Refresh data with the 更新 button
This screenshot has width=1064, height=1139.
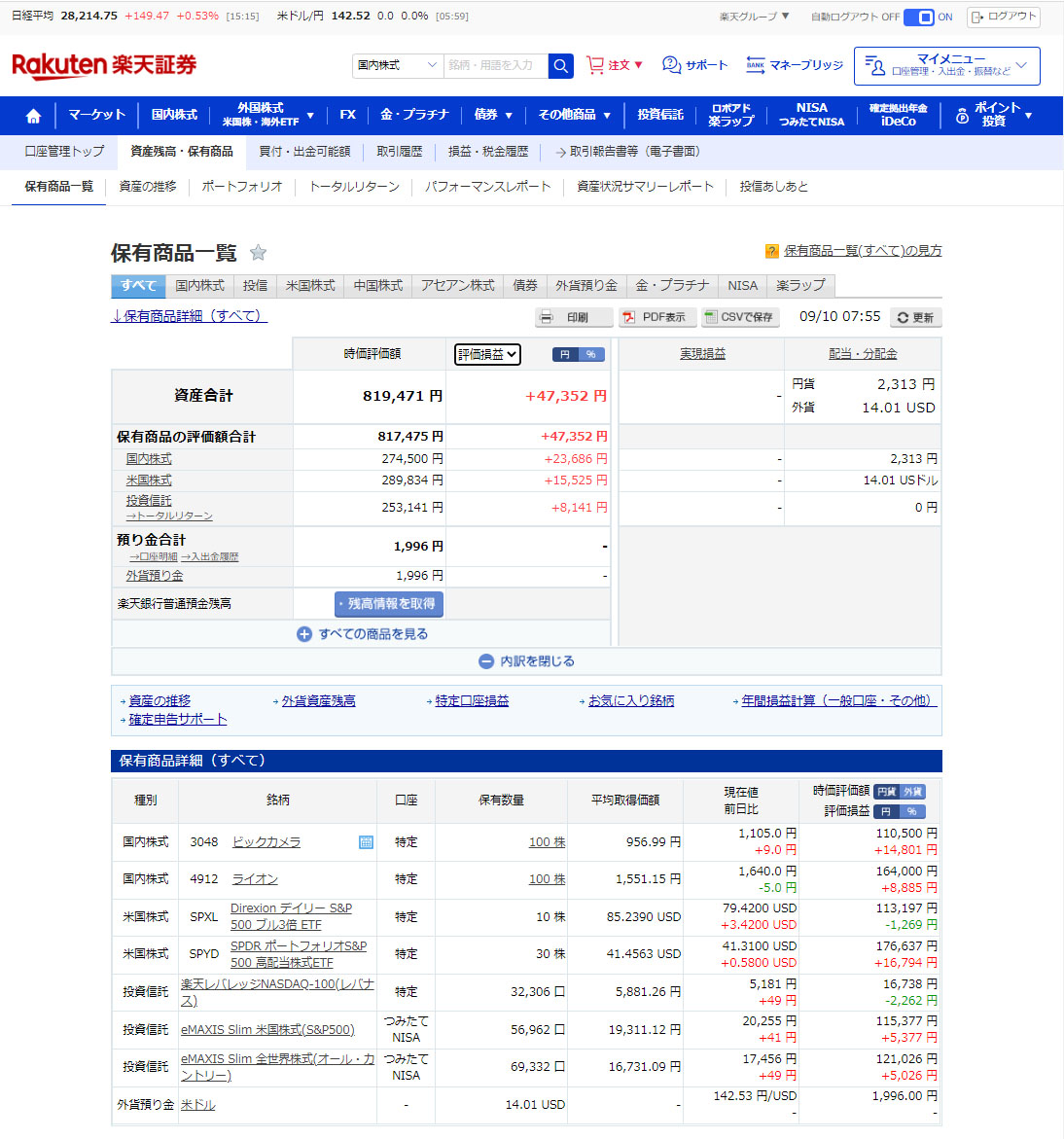tap(915, 317)
